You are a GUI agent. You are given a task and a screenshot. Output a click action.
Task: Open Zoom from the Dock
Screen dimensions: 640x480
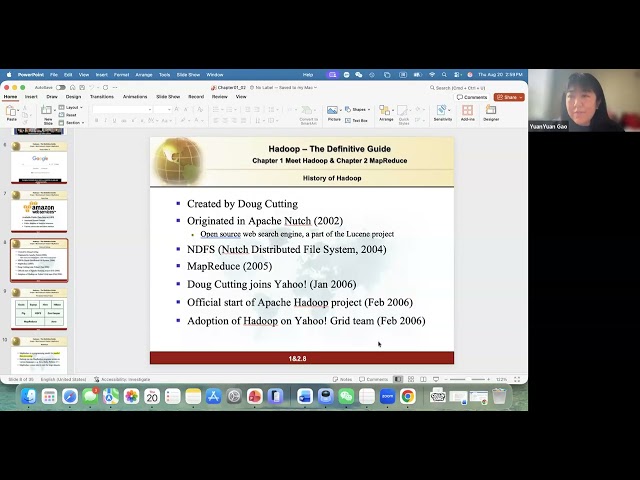387,396
